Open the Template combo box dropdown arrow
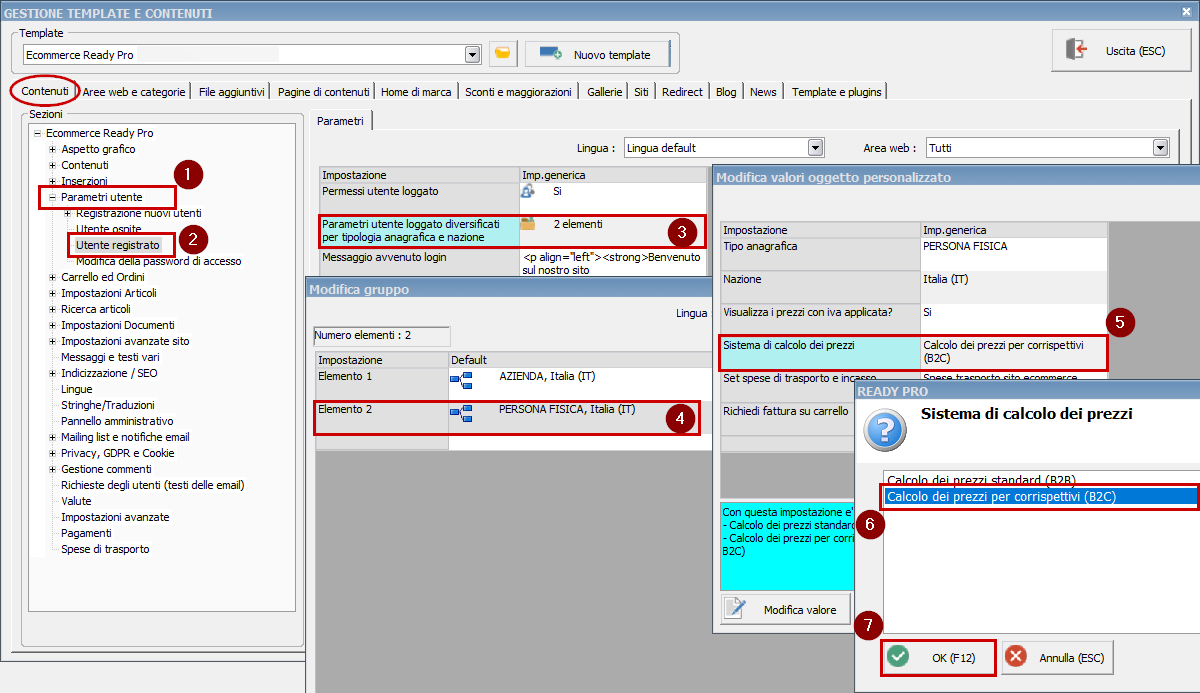 click(x=472, y=54)
